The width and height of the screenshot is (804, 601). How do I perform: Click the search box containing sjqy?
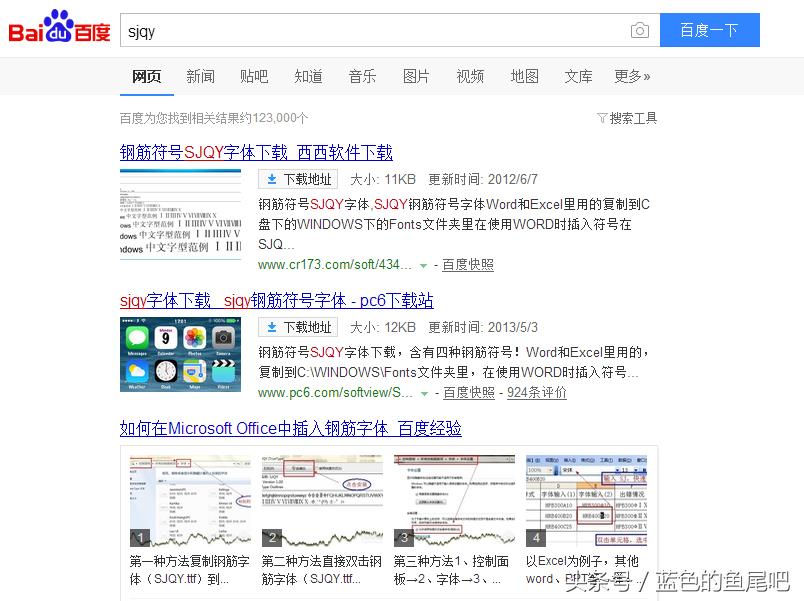point(370,31)
